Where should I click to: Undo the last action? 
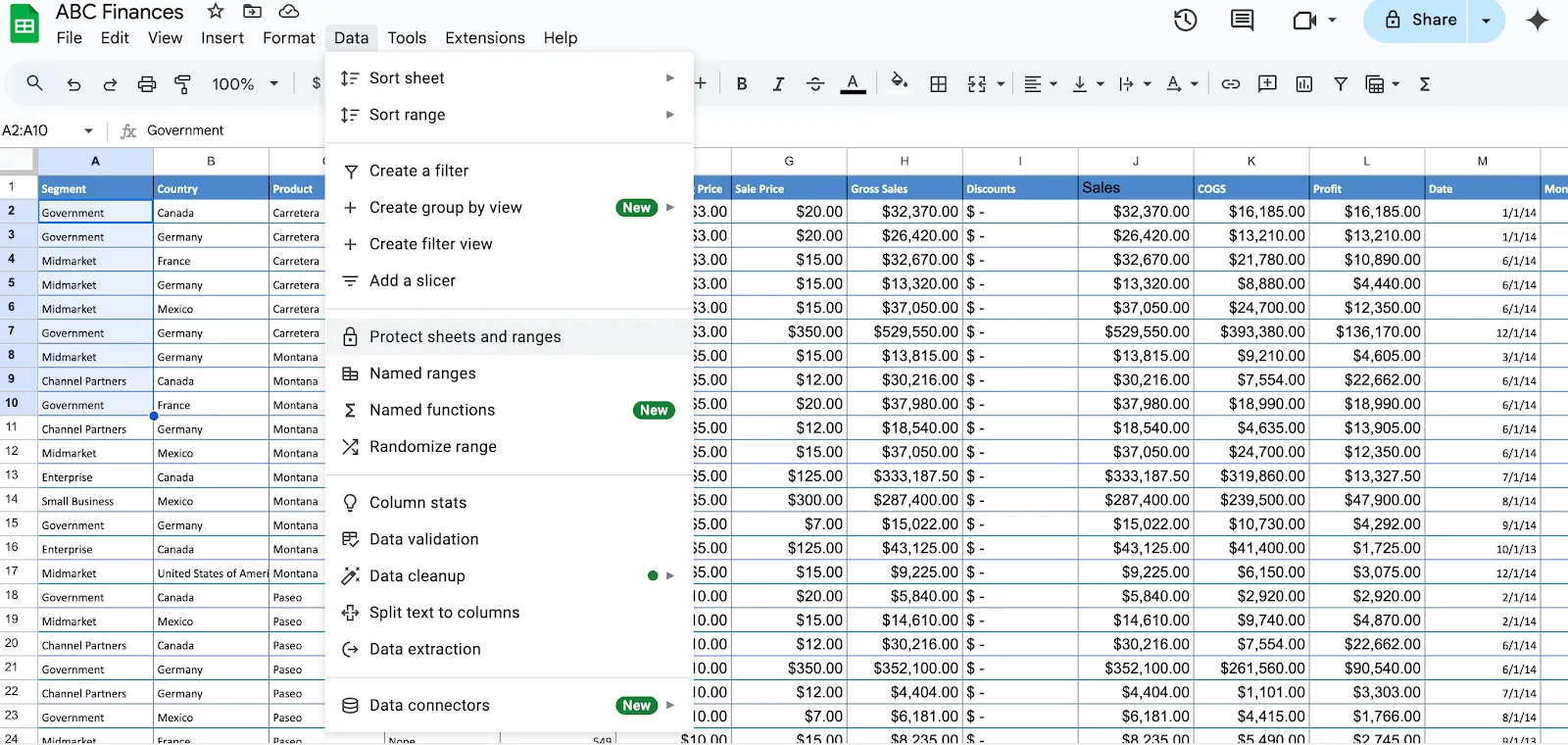coord(73,84)
